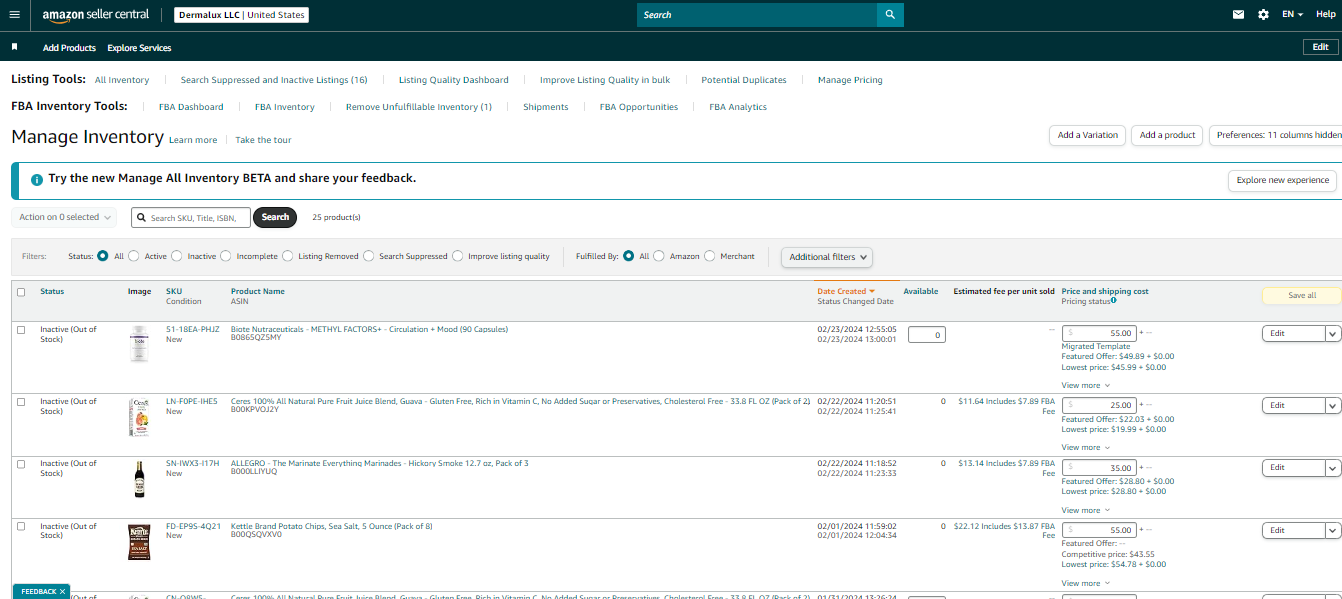Select the All status radio button
Screen dimensions: 1342x599
point(102,256)
